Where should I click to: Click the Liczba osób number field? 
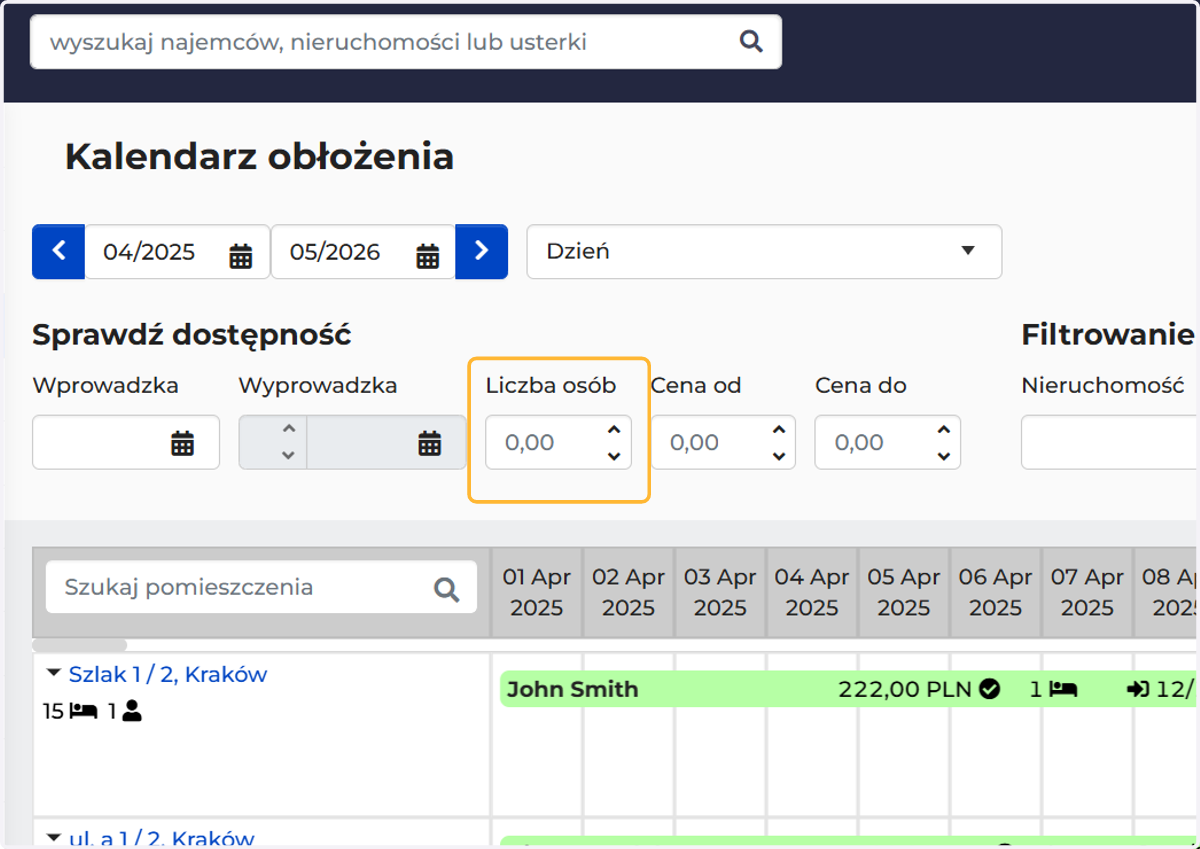click(x=558, y=442)
